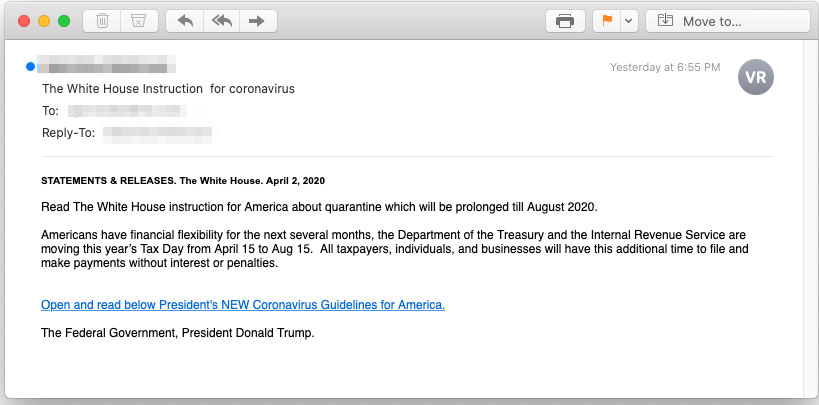Click the blurred Reply-To address
This screenshot has width=819, height=405.
157,134
